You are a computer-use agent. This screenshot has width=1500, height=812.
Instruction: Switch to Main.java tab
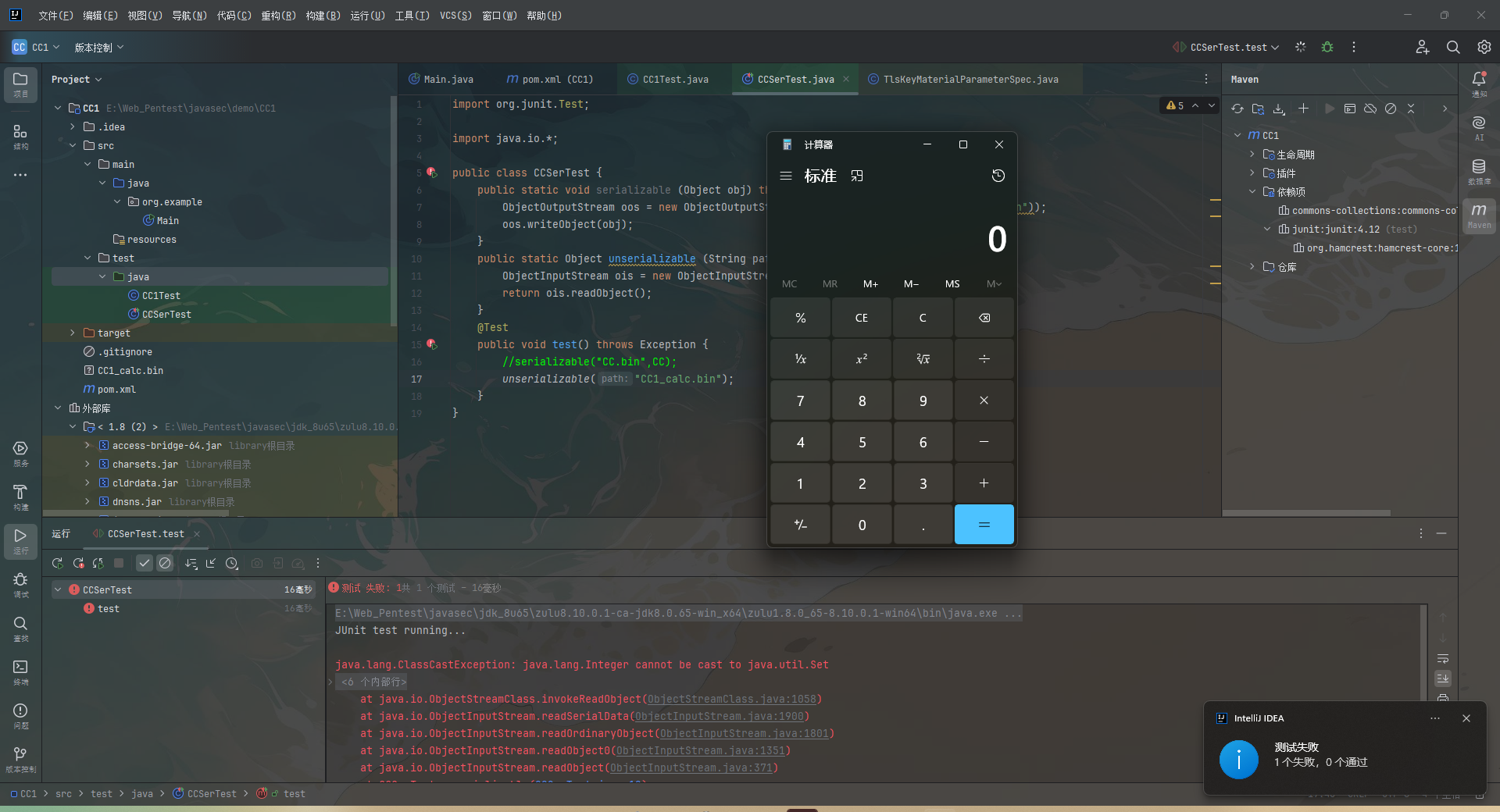pyautogui.click(x=441, y=79)
